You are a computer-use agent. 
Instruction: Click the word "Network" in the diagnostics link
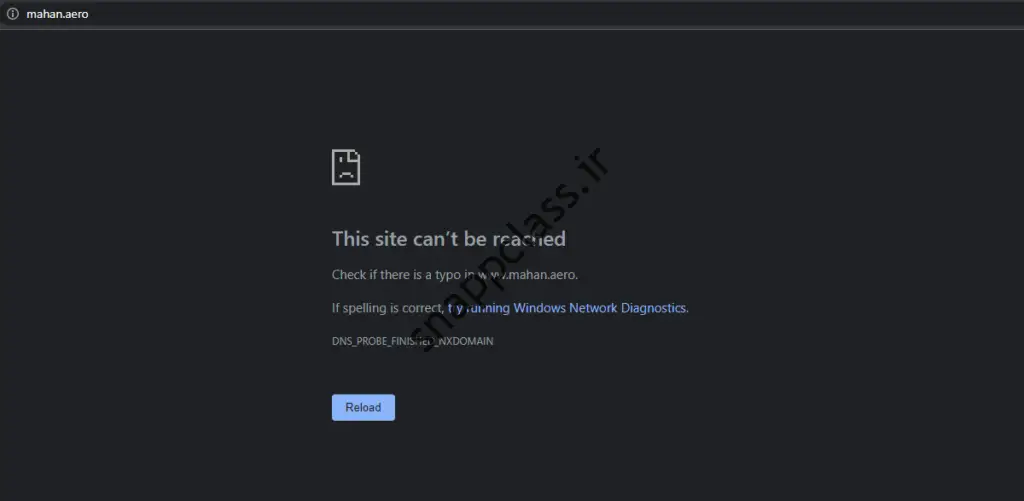(x=593, y=308)
